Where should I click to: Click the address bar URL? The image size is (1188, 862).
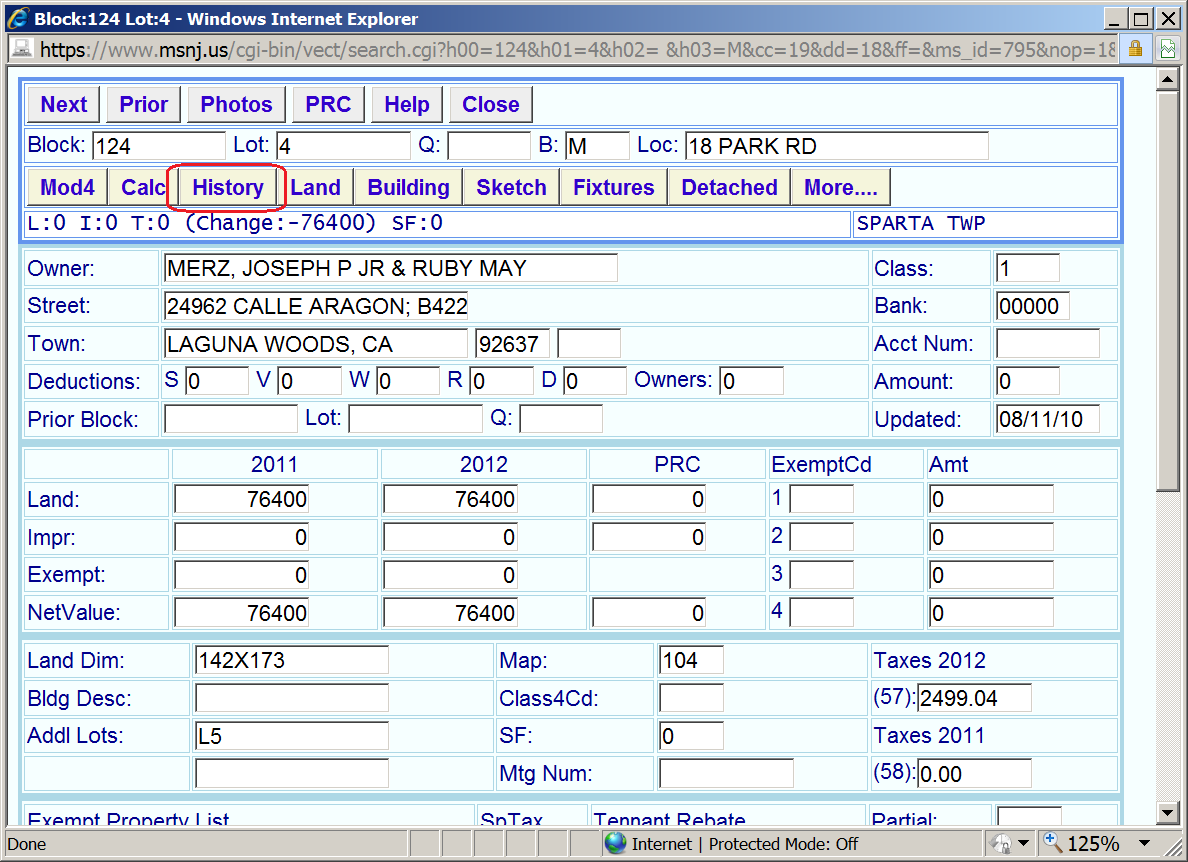(577, 50)
